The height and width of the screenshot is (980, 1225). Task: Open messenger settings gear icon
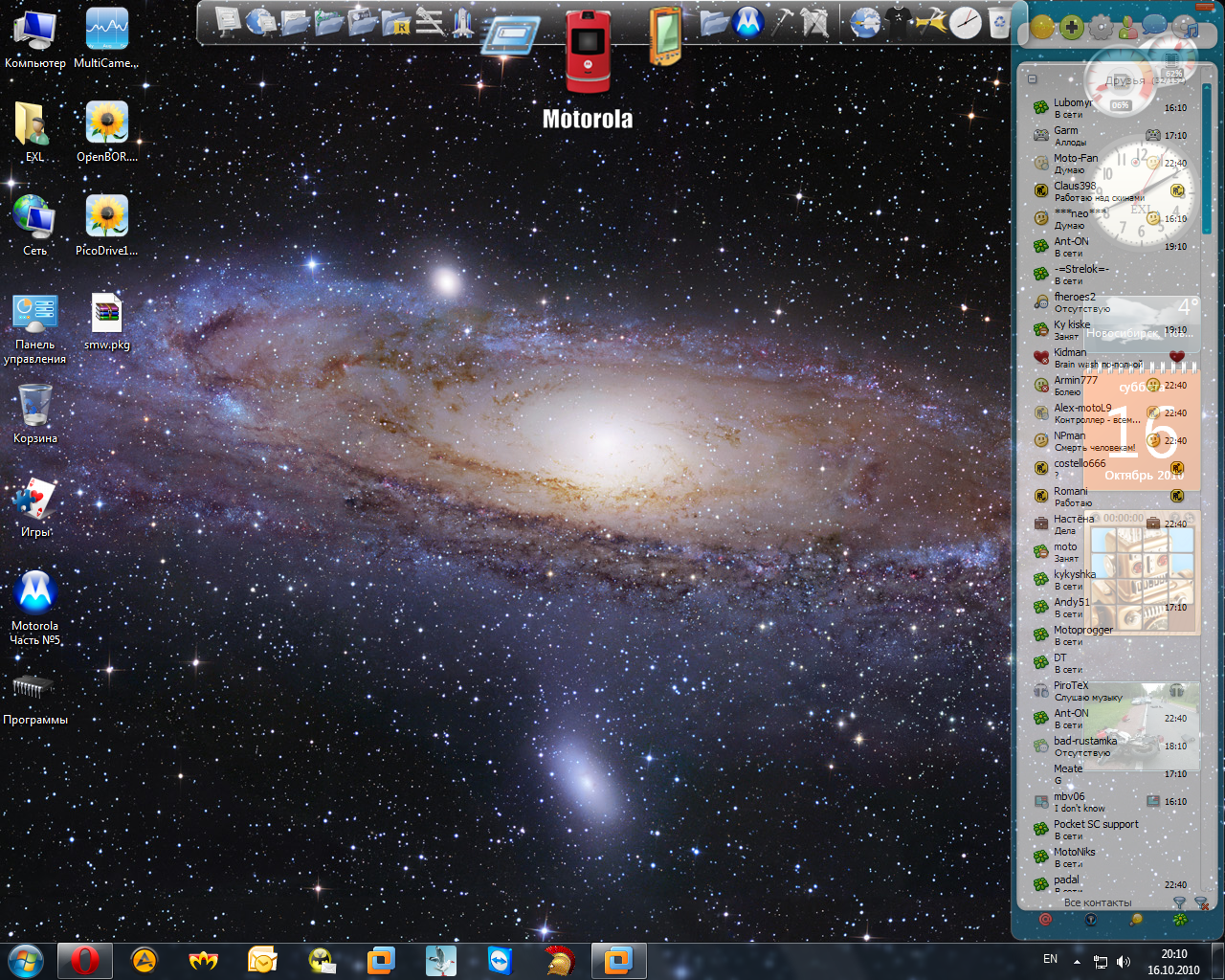(1102, 28)
